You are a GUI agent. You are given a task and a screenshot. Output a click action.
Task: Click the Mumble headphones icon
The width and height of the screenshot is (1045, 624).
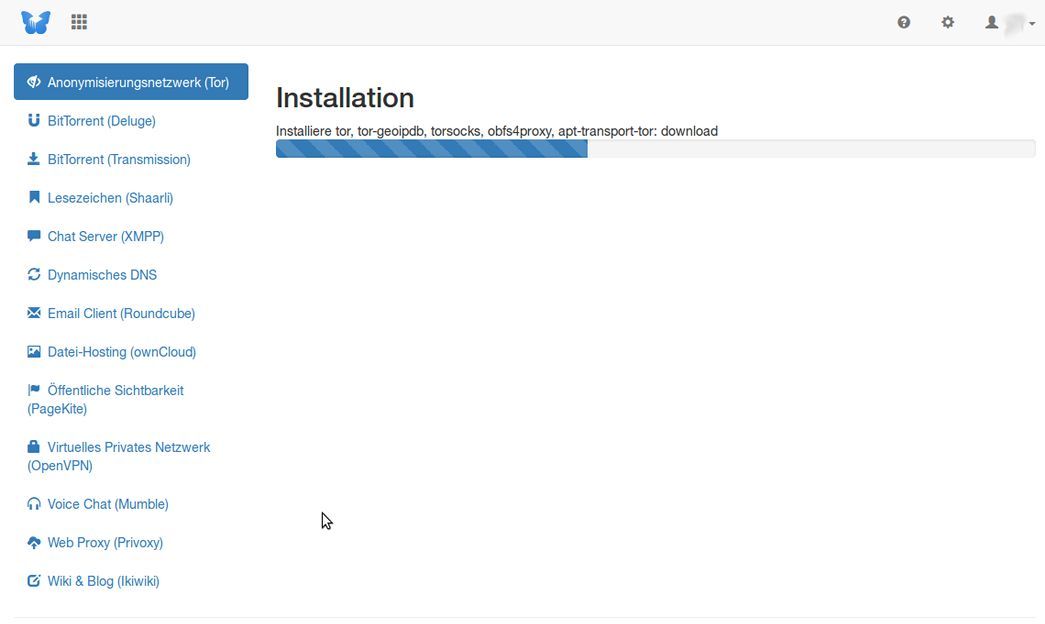[34, 504]
